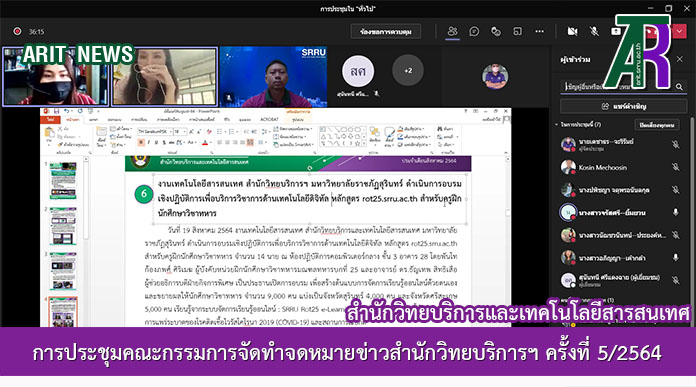Click the green number 6 circle on slide
The height and width of the screenshot is (387, 696).
144,194
